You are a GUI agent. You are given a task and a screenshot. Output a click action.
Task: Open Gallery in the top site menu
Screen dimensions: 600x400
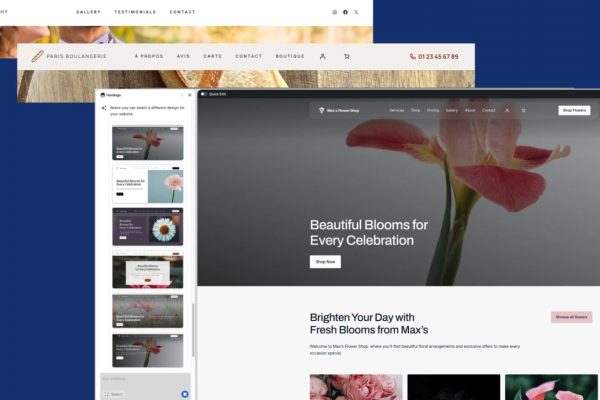coord(88,12)
